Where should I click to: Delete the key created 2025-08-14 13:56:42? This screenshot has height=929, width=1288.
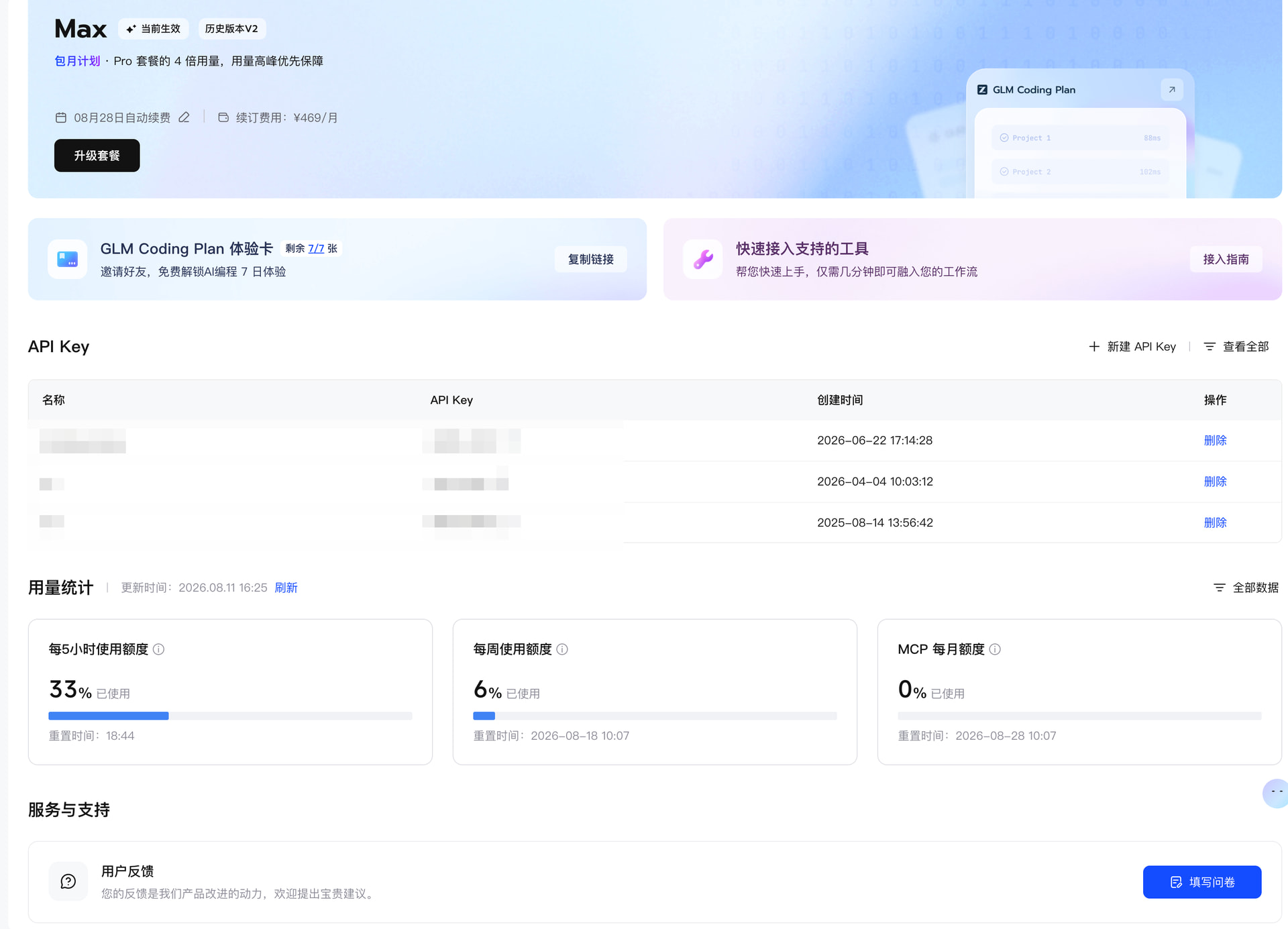[1215, 523]
